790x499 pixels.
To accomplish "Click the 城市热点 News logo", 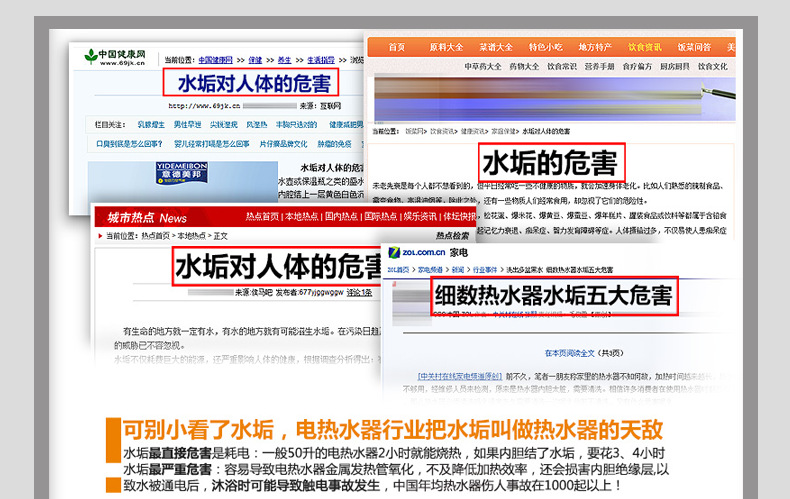I will click(147, 217).
